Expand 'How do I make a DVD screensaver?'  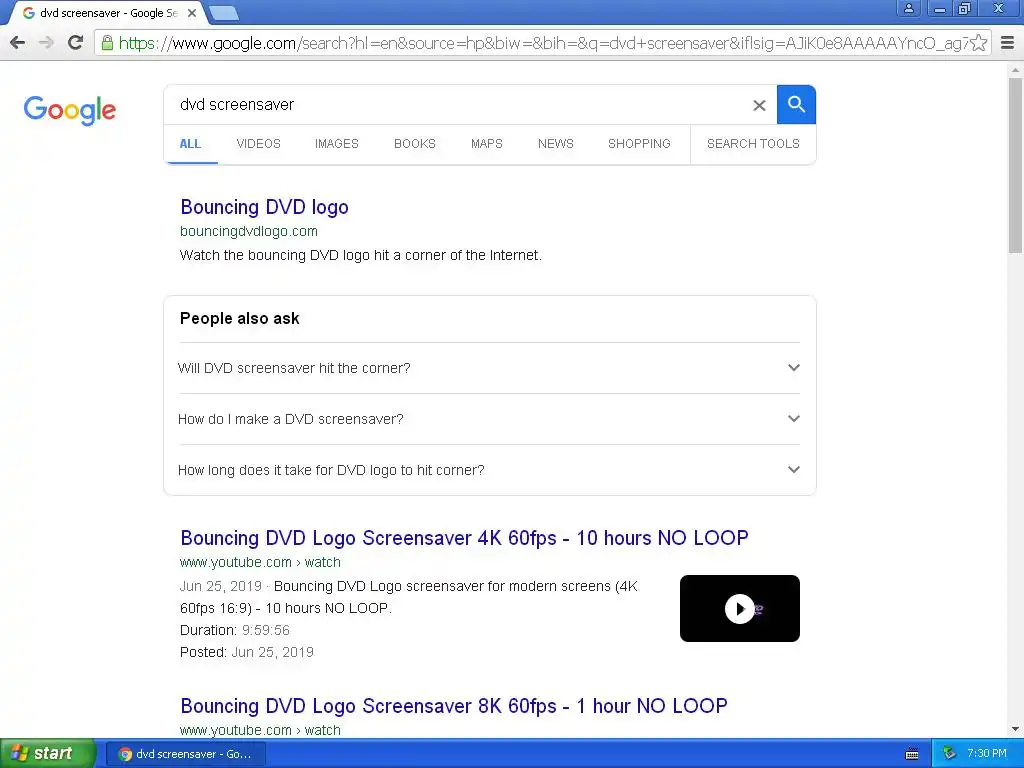489,419
